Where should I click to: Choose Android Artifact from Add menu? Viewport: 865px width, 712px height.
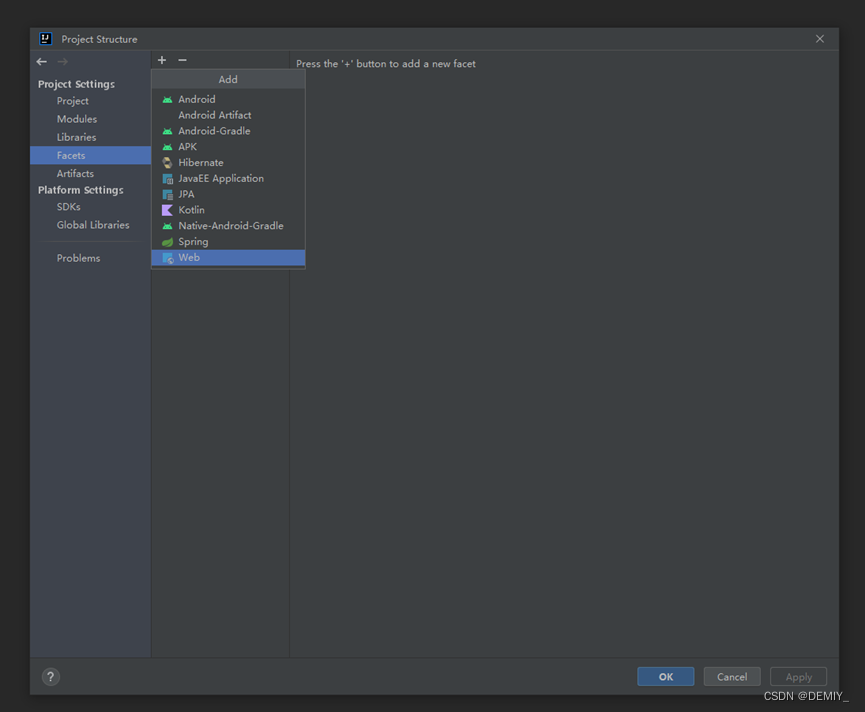point(228,115)
